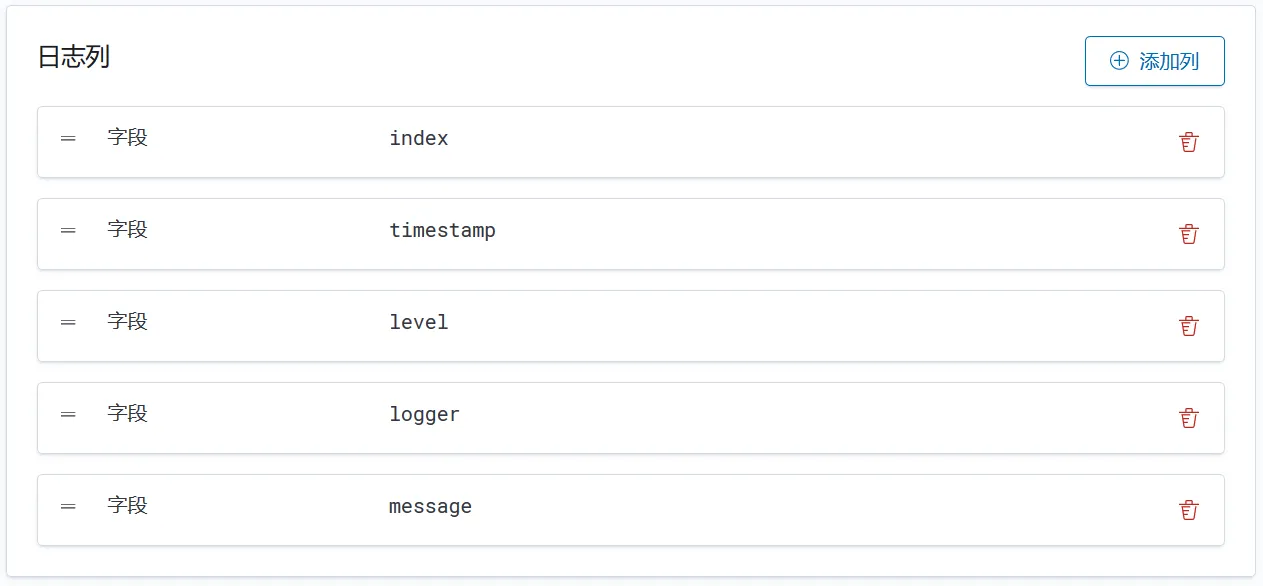Click the drag handle of index row
This screenshot has height=586, width=1263.
click(x=68, y=138)
